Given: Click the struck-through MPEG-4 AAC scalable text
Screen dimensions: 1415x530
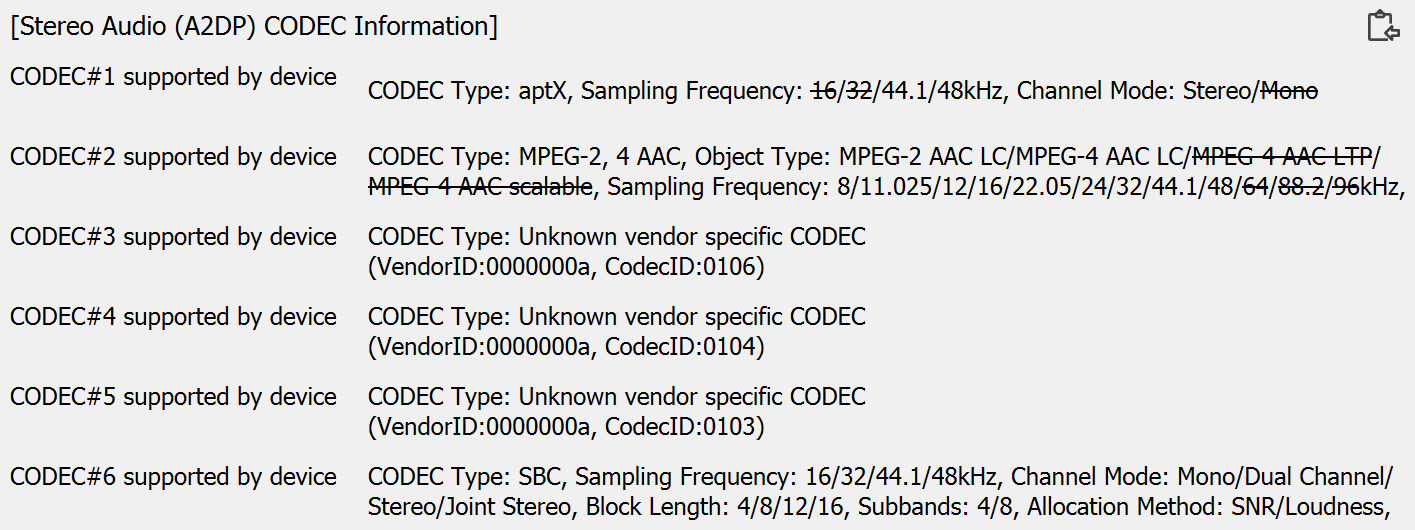Looking at the screenshot, I should (481, 186).
